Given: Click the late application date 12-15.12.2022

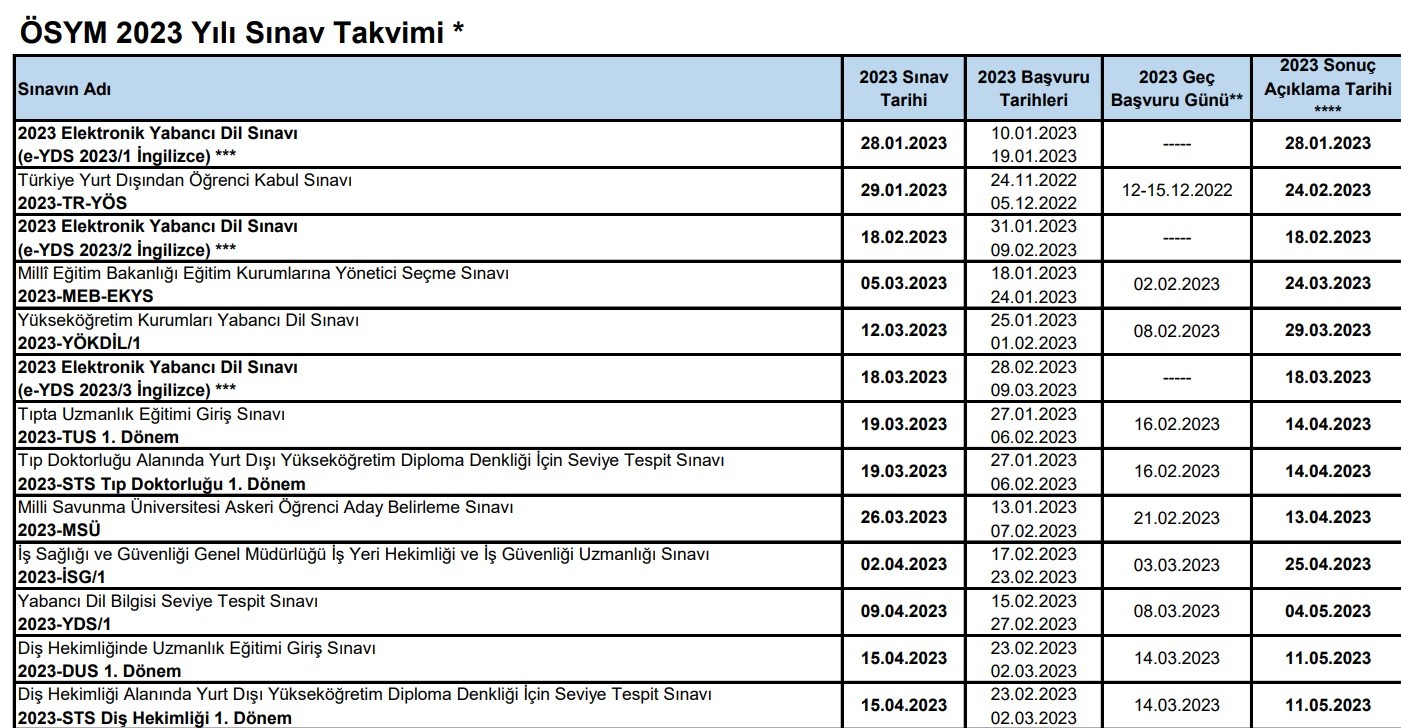Looking at the screenshot, I should click(1176, 190).
